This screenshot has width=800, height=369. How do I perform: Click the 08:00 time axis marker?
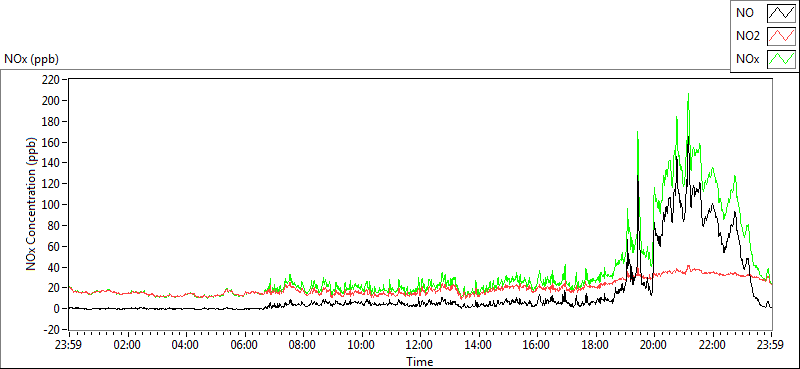[x=303, y=344]
